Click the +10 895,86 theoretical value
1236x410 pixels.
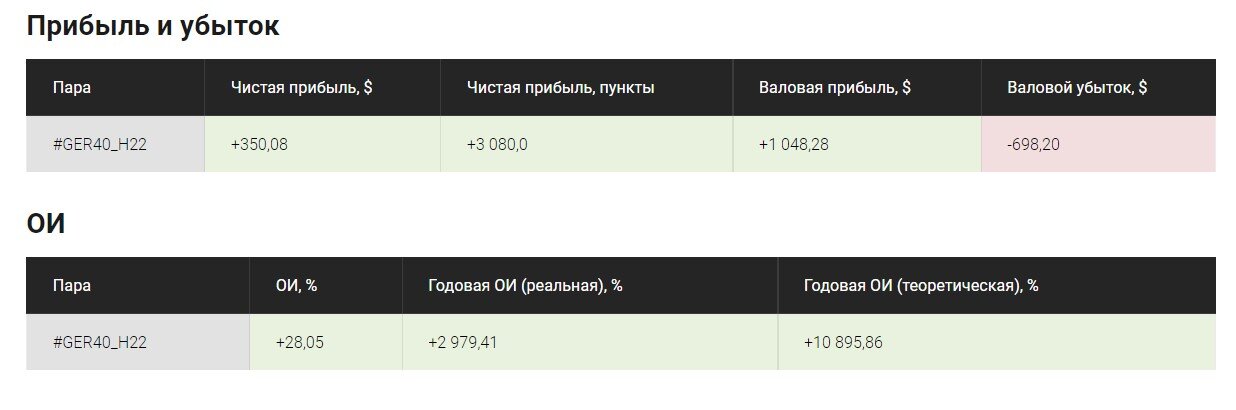(843, 343)
